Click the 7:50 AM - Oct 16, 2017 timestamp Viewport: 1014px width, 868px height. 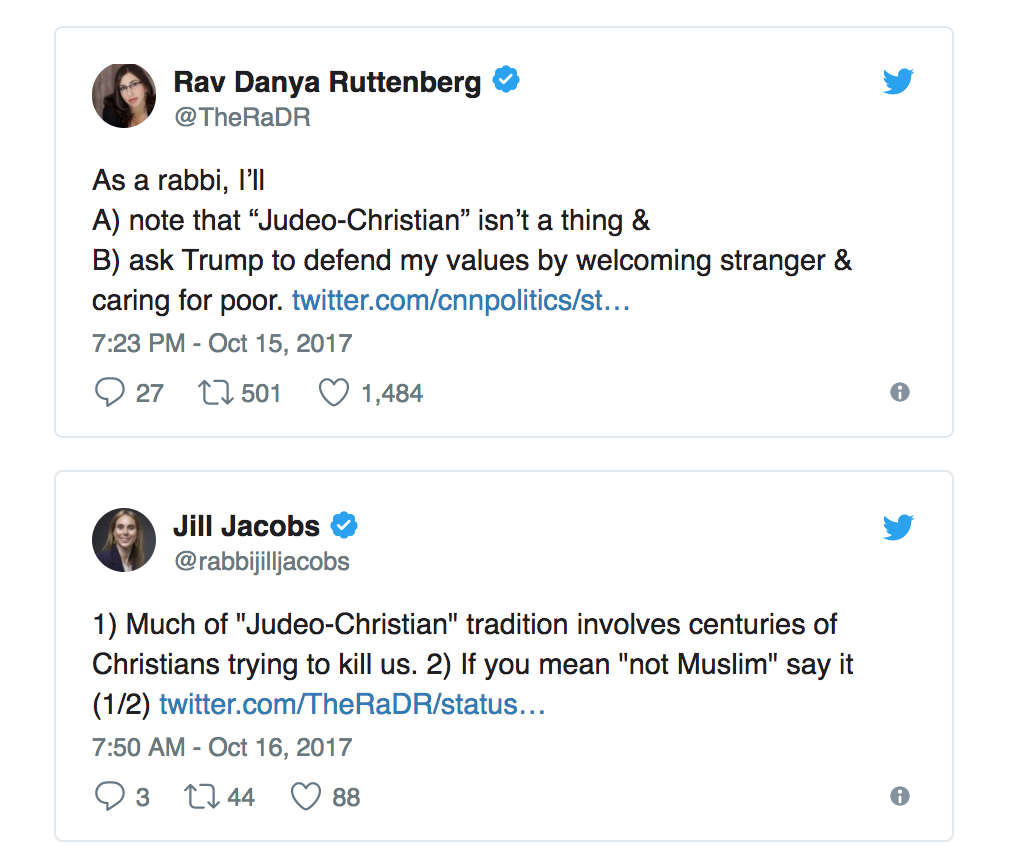pos(222,747)
